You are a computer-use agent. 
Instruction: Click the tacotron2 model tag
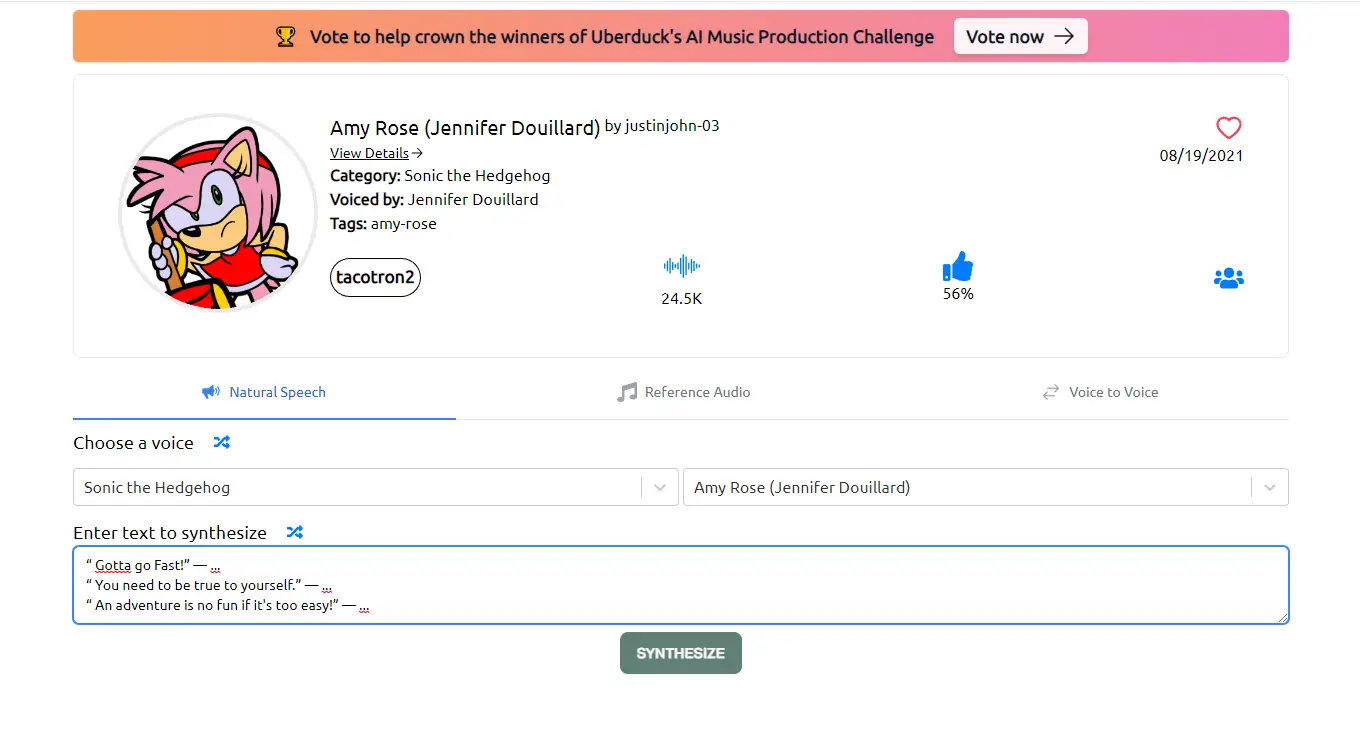[375, 277]
